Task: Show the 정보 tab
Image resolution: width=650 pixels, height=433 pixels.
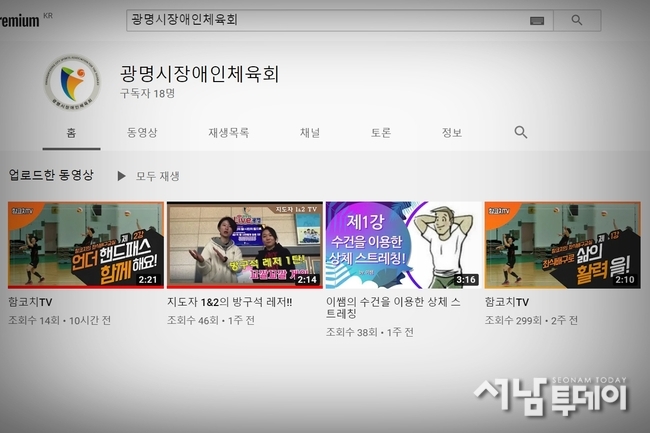Action: [452, 133]
